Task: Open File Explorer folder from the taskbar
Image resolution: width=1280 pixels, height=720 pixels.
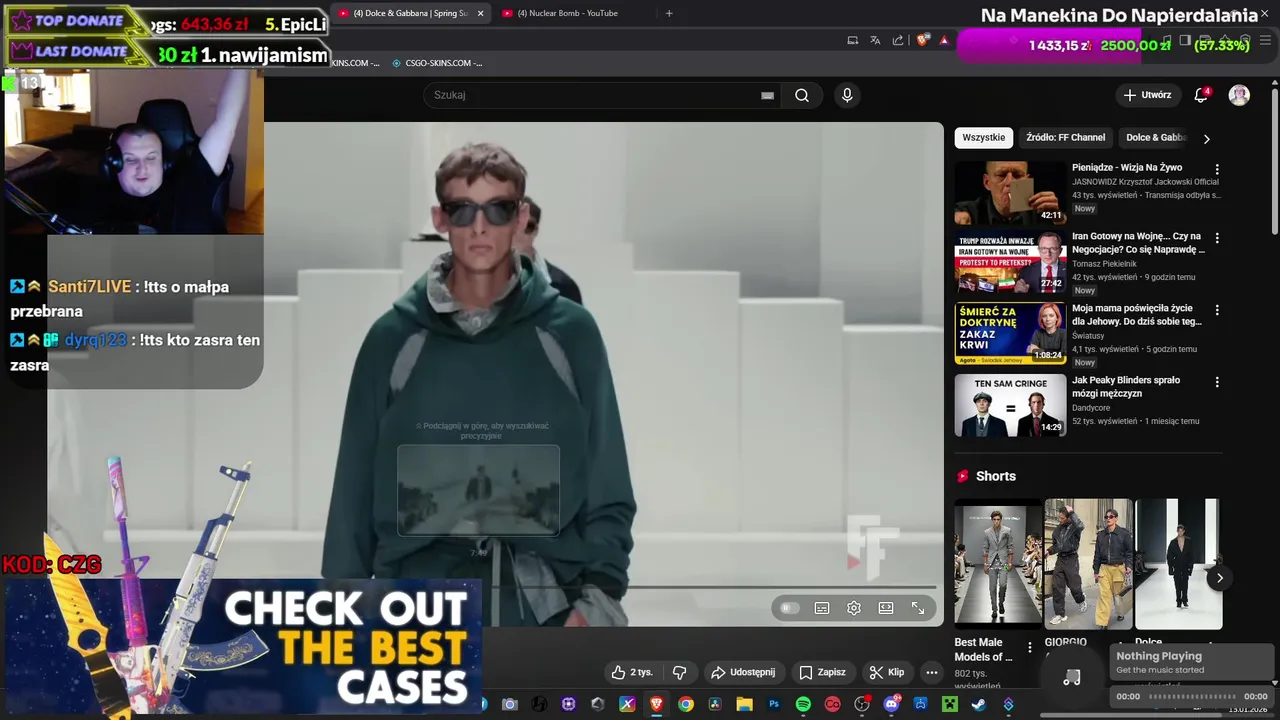Action: pos(744,704)
